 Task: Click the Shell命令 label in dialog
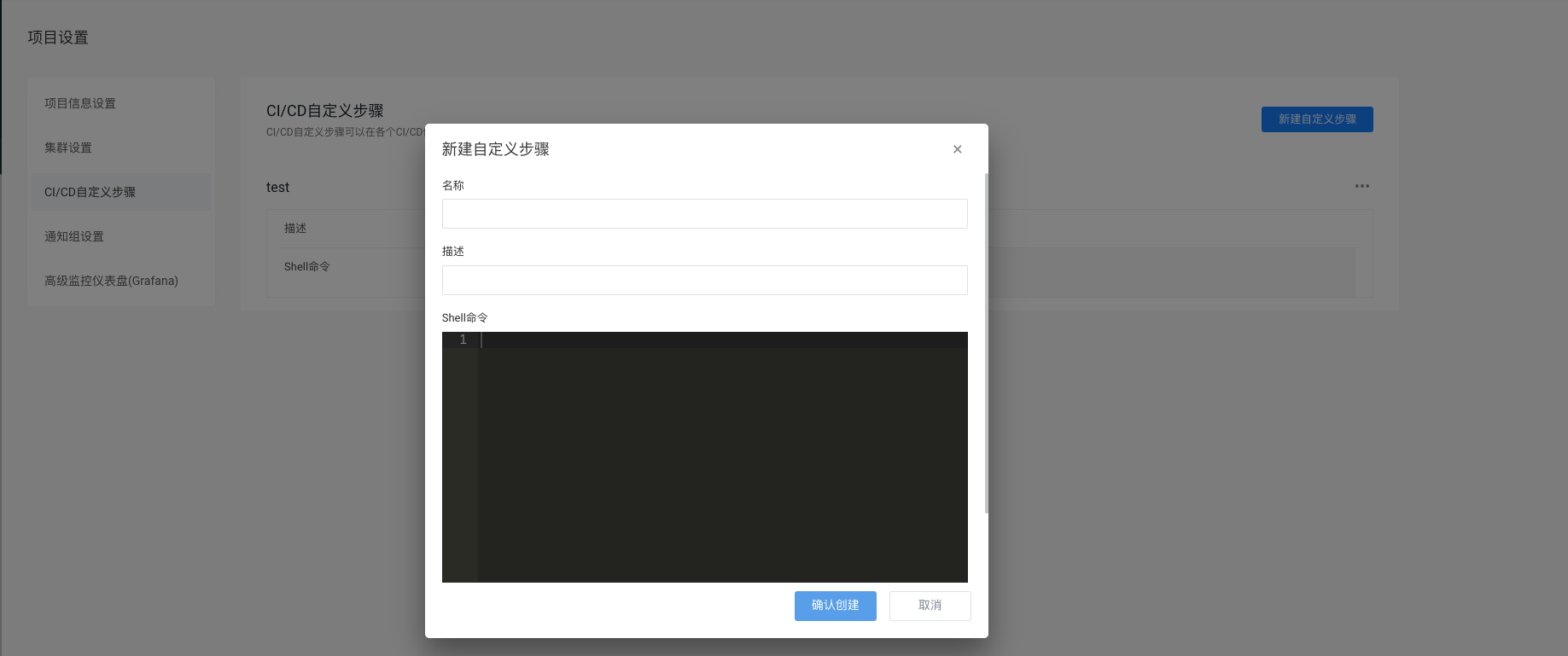click(465, 317)
